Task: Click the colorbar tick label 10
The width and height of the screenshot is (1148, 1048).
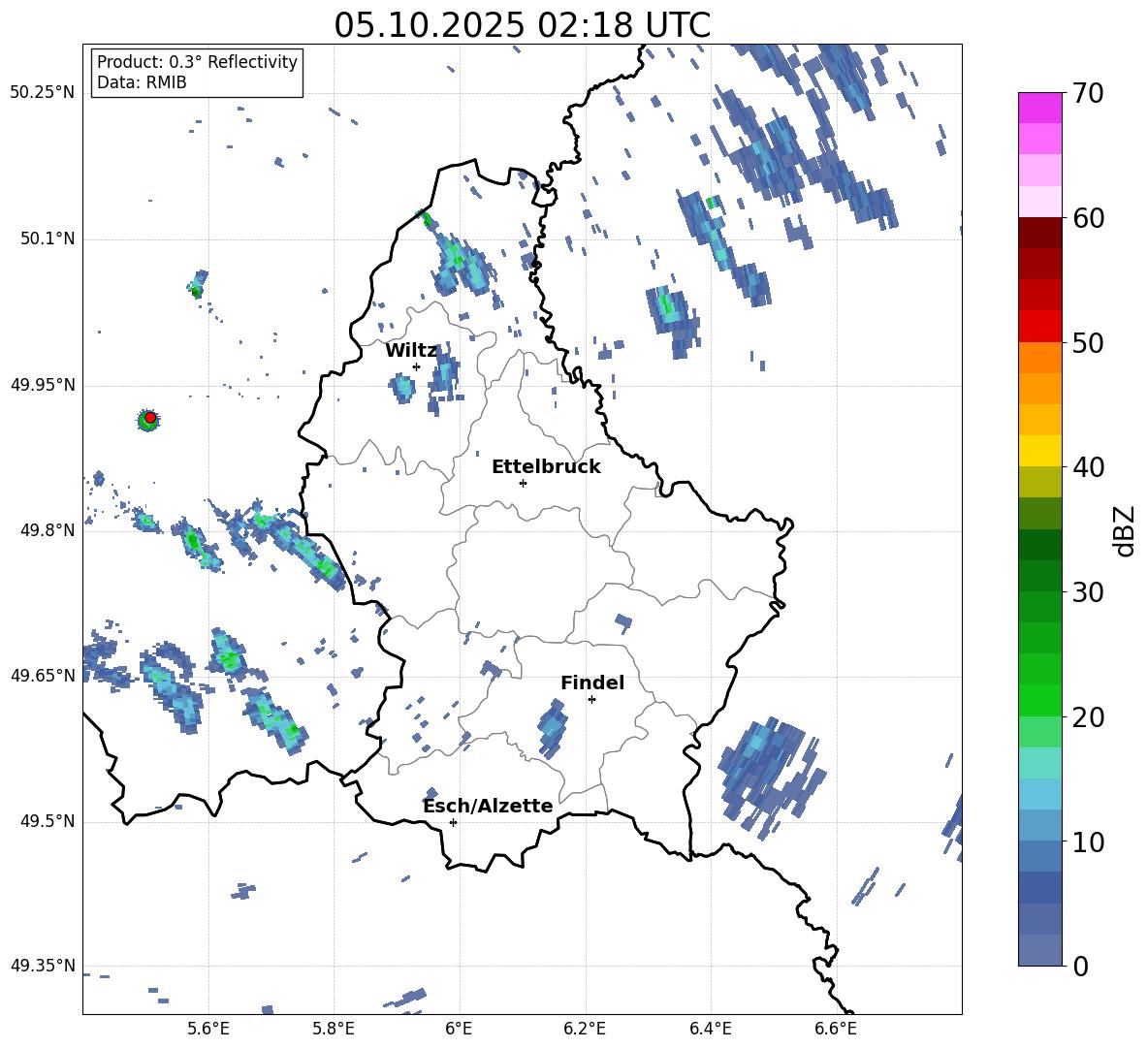Action: 1088,842
